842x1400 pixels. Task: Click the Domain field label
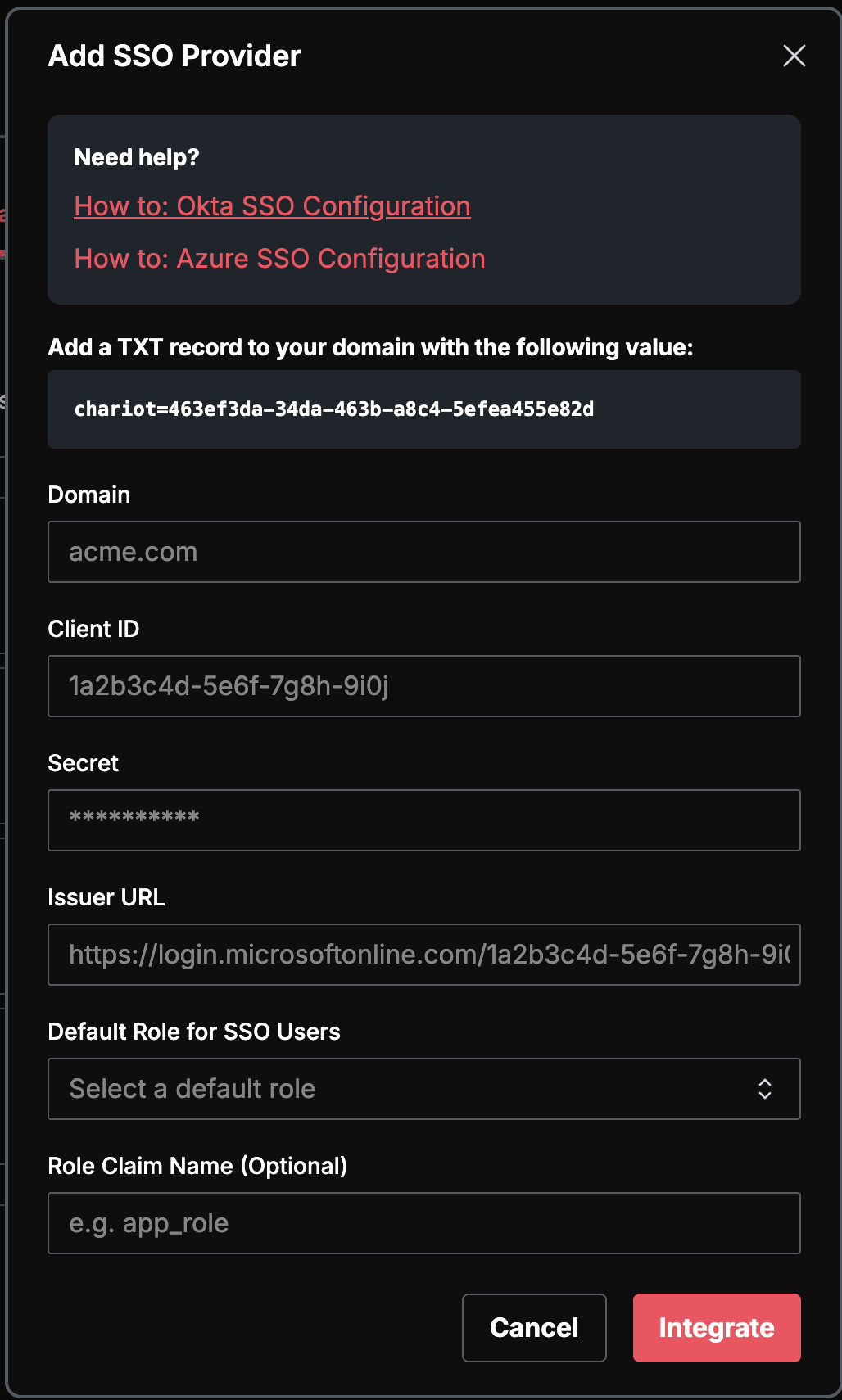tap(89, 495)
